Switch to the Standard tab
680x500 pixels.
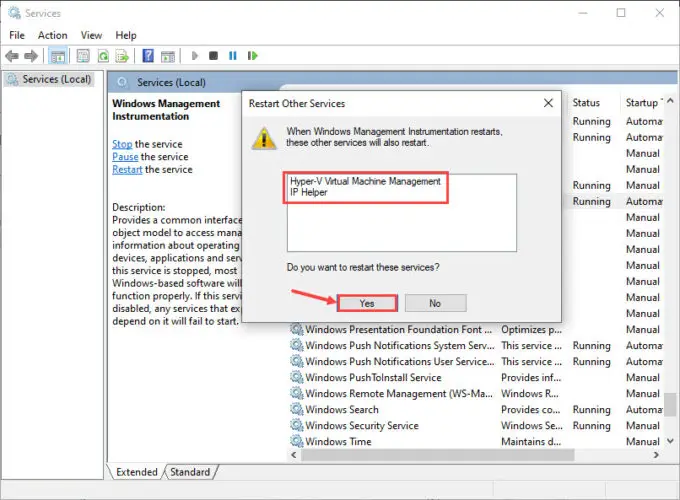190,472
